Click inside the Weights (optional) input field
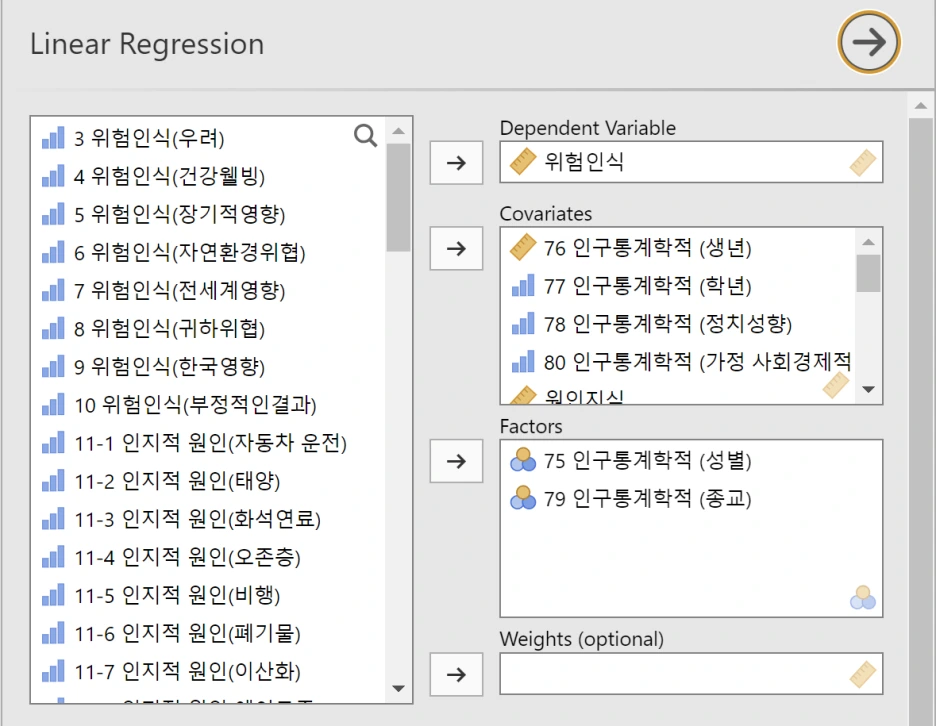Image resolution: width=936 pixels, height=726 pixels. tap(680, 673)
